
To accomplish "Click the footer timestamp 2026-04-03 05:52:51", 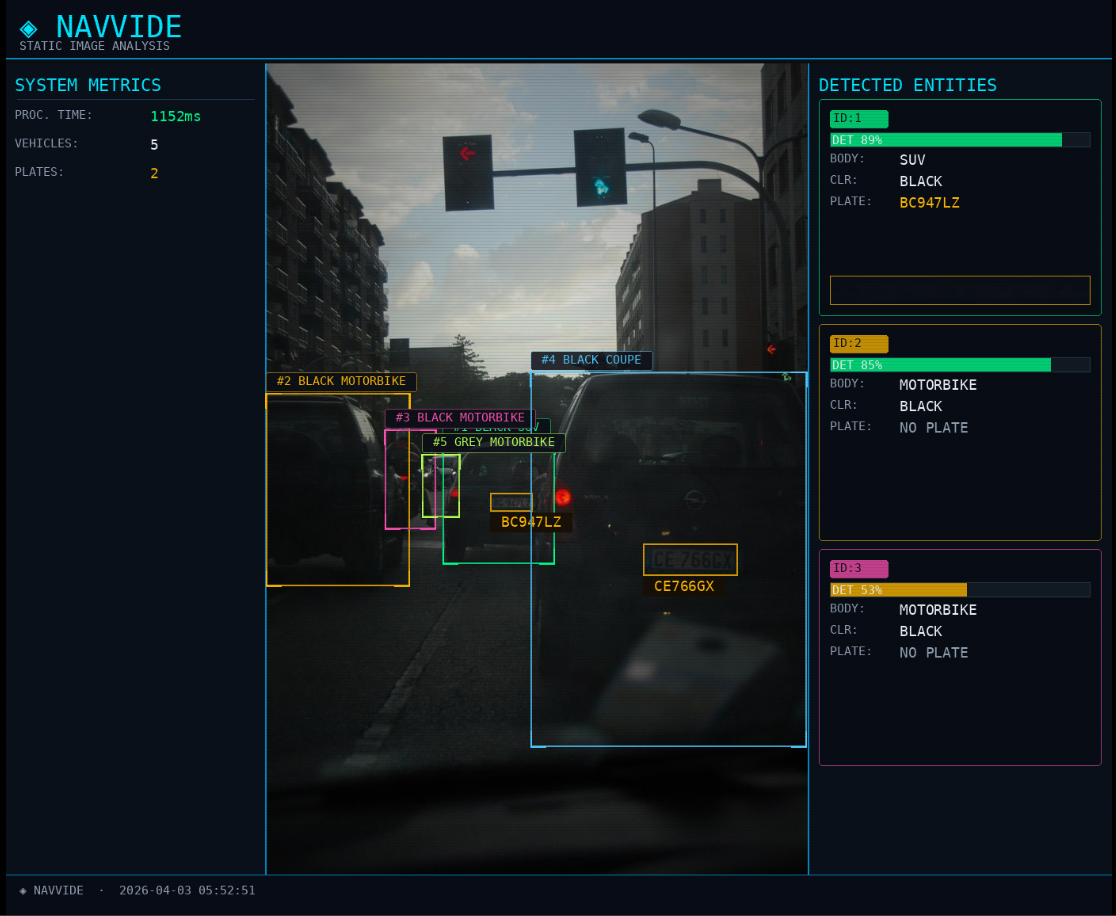I will tap(187, 890).
